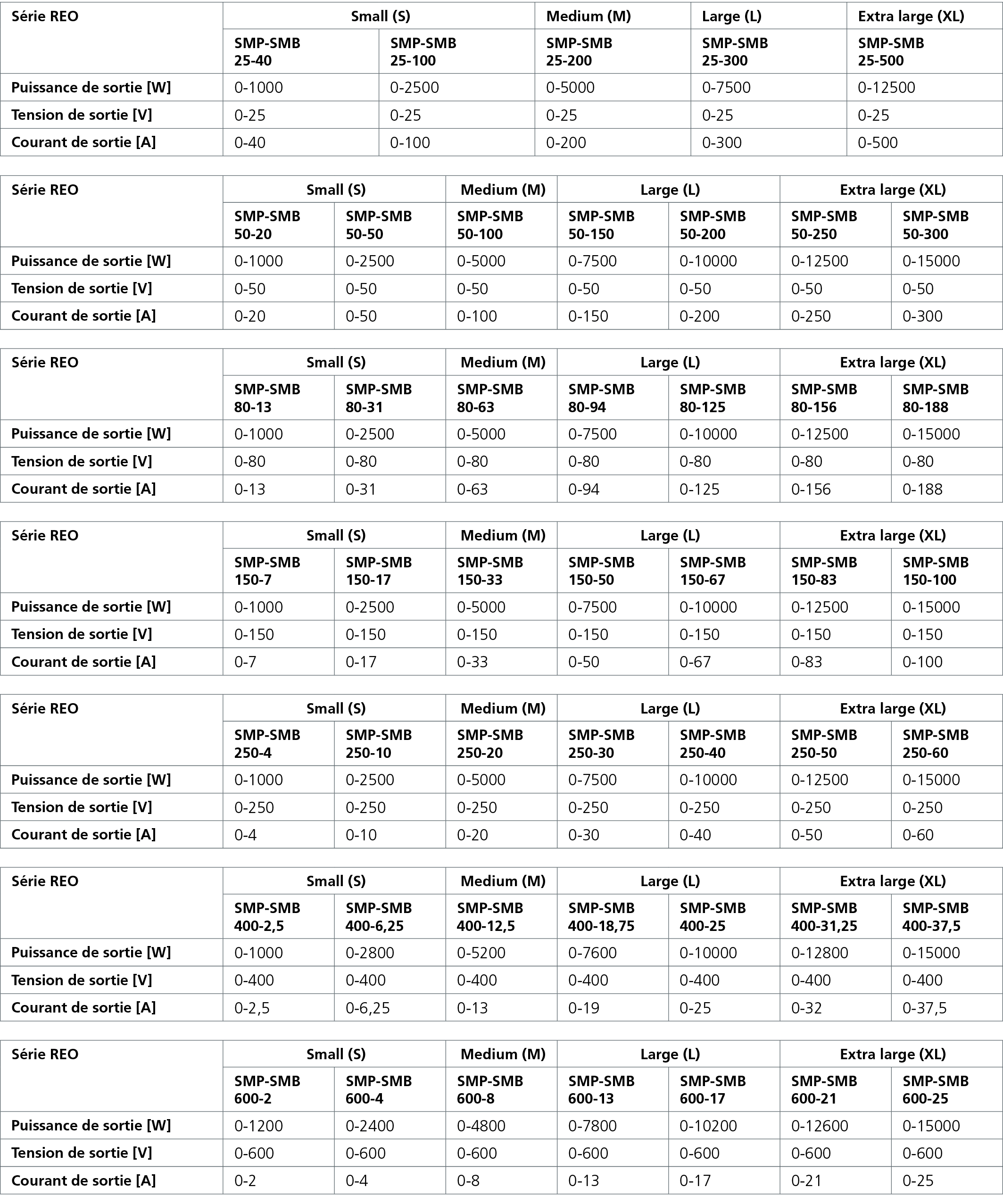Click the 0-8 output current value
Viewport: 1003px width, 1204px height.
pyautogui.click(x=468, y=1180)
